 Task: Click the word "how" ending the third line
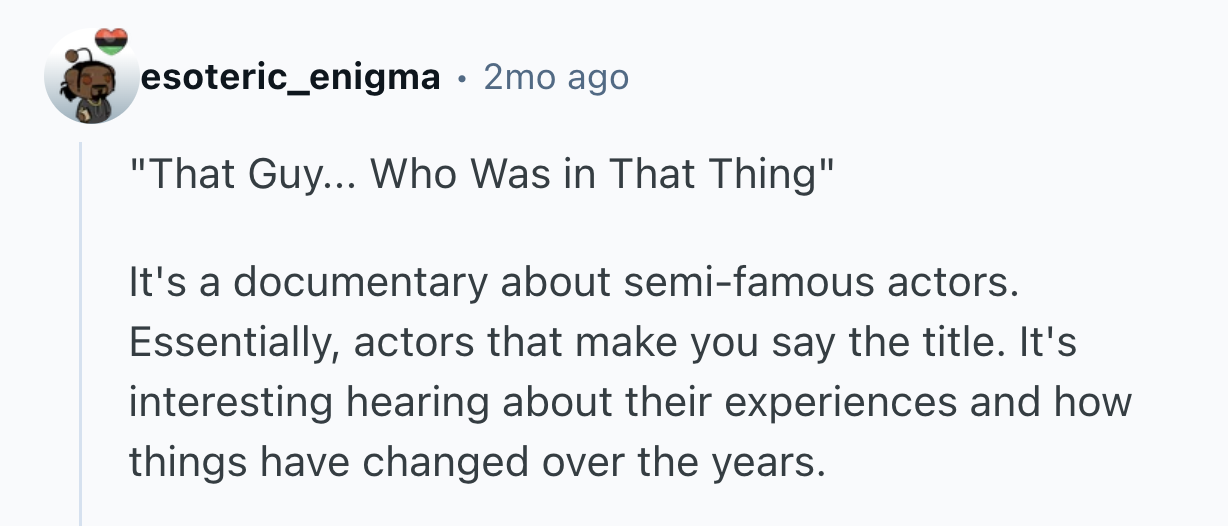(x=1092, y=402)
